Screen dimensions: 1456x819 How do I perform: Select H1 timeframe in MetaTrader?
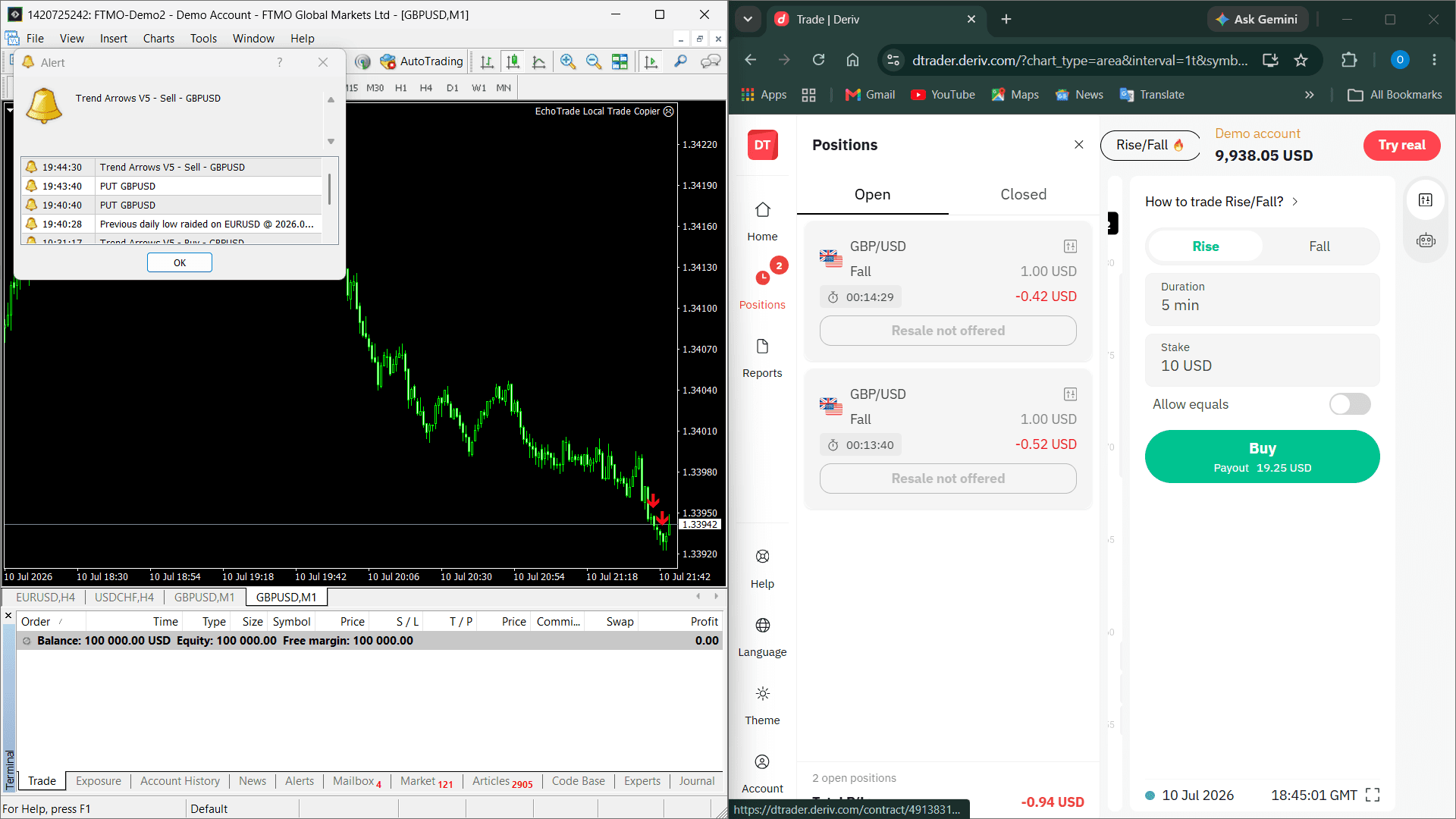400,88
